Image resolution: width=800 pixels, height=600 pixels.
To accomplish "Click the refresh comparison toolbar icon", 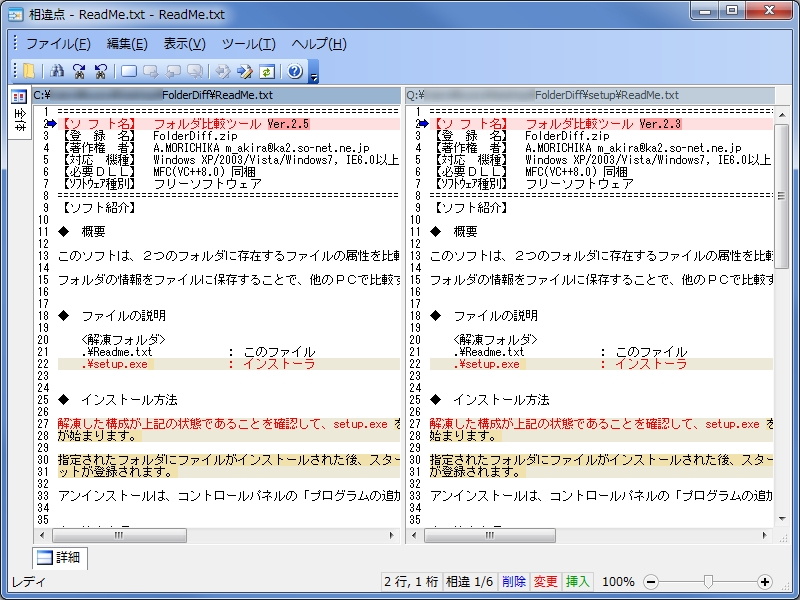I will pyautogui.click(x=266, y=70).
